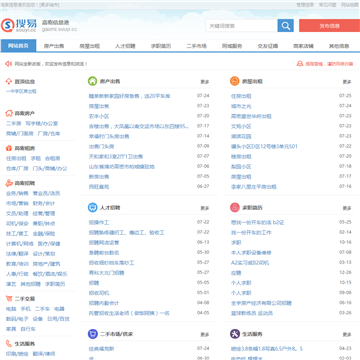The image size is (360, 360).
Task: Open the 交友征婚 navigation tab
Action: coord(268,46)
